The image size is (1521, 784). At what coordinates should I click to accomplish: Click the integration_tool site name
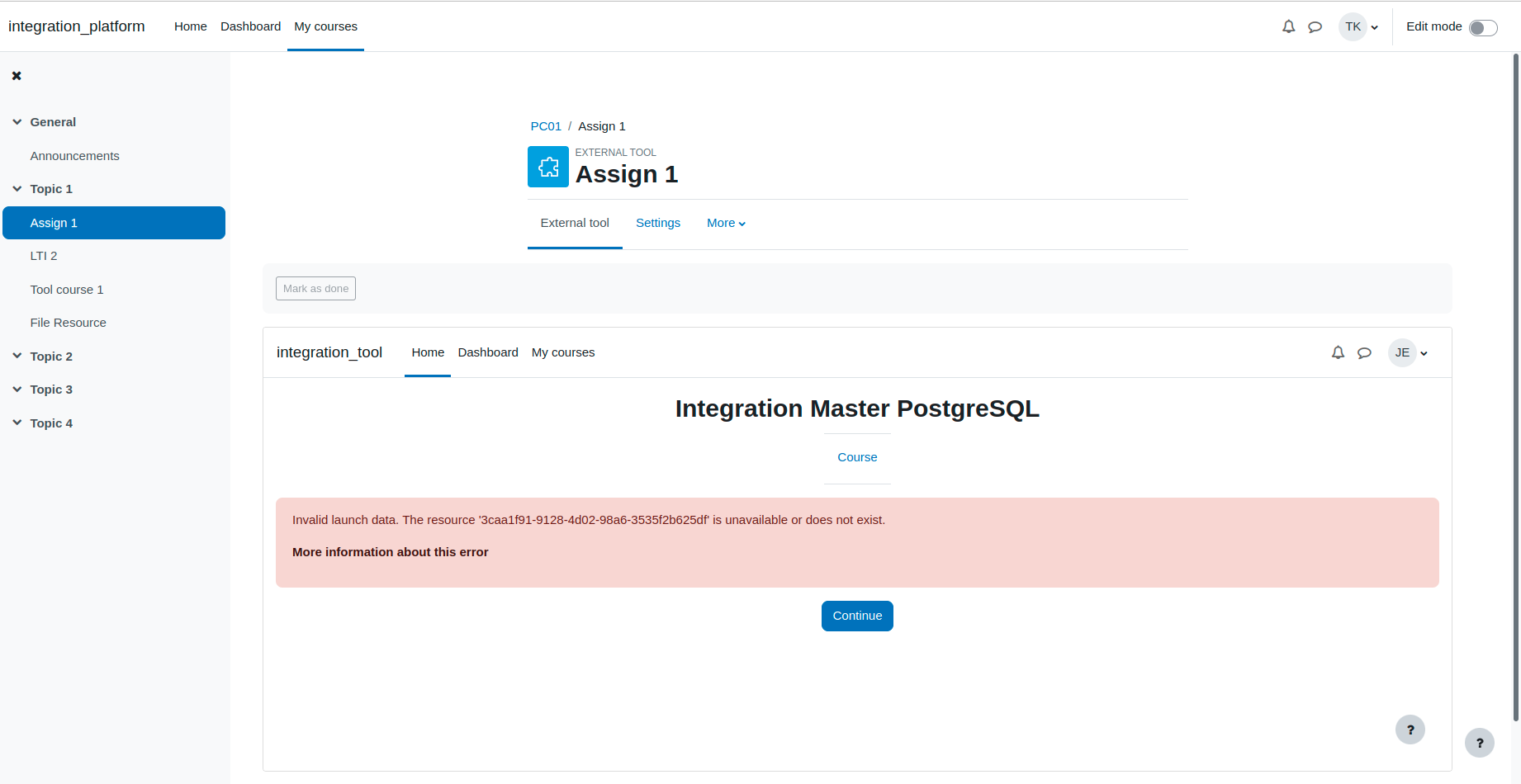point(329,352)
